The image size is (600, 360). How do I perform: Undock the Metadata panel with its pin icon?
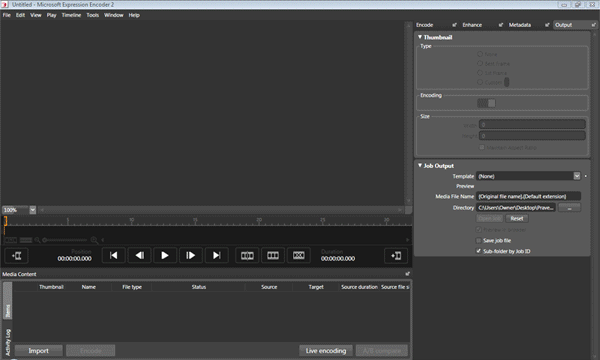coord(547,25)
